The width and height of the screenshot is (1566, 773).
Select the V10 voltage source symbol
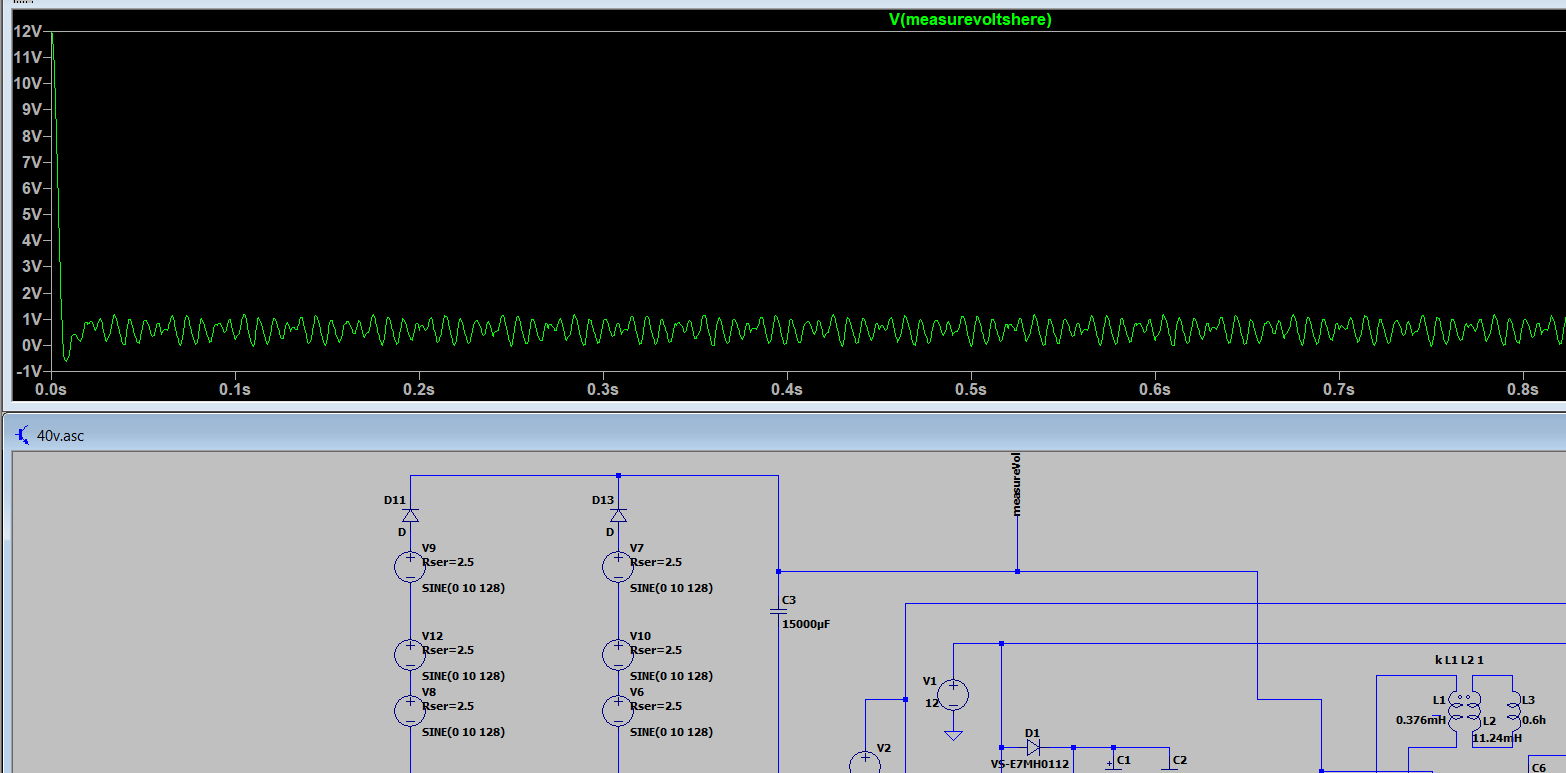[x=618, y=655]
